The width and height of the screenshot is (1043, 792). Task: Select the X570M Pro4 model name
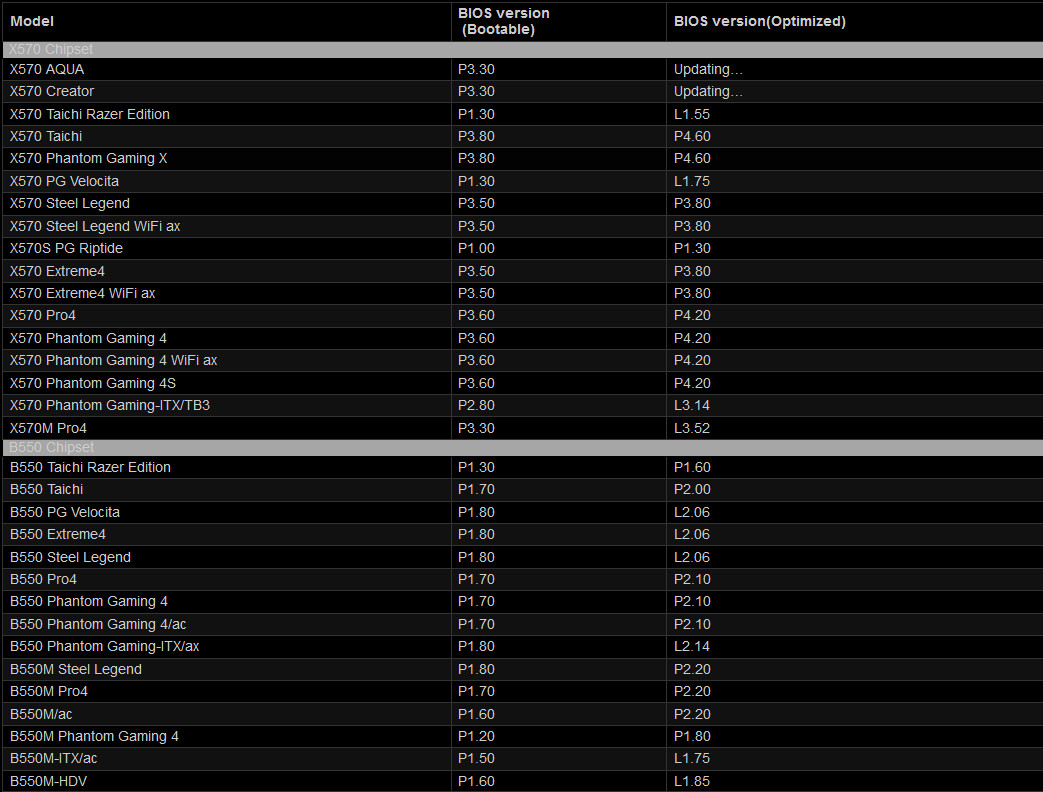click(49, 428)
